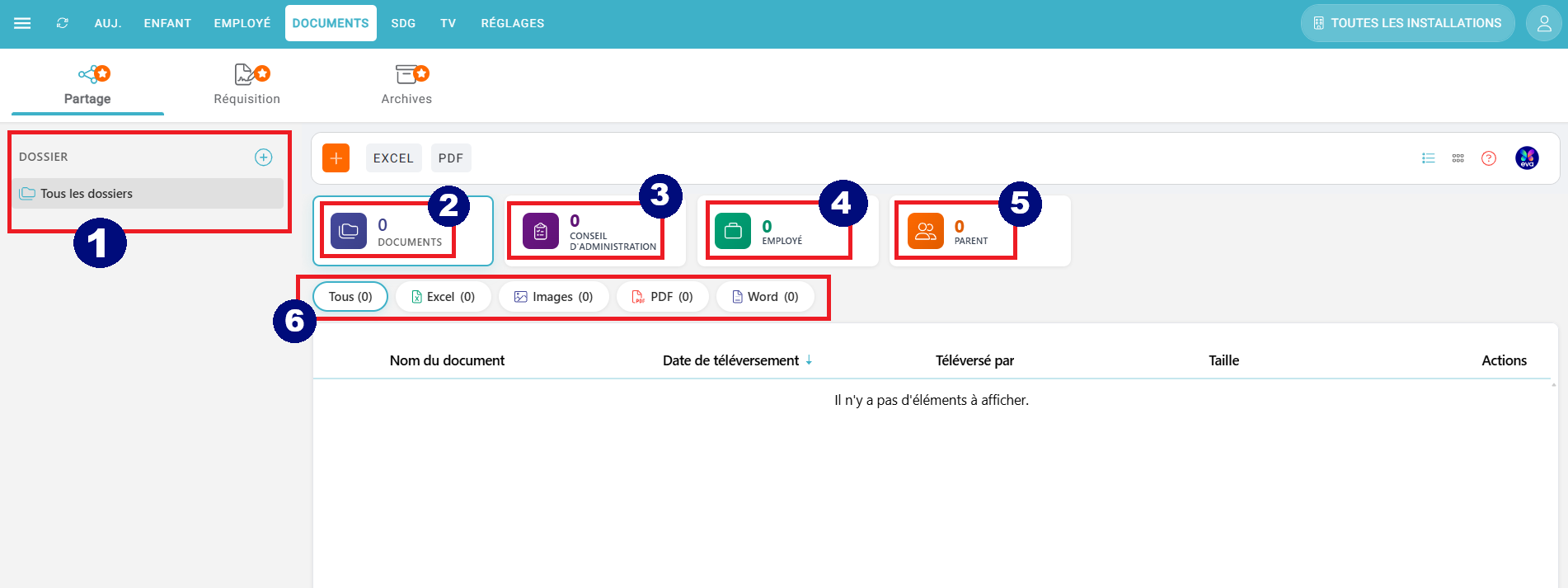This screenshot has width=1568, height=588.
Task: Click the Eva assistant icon
Action: tap(1527, 158)
